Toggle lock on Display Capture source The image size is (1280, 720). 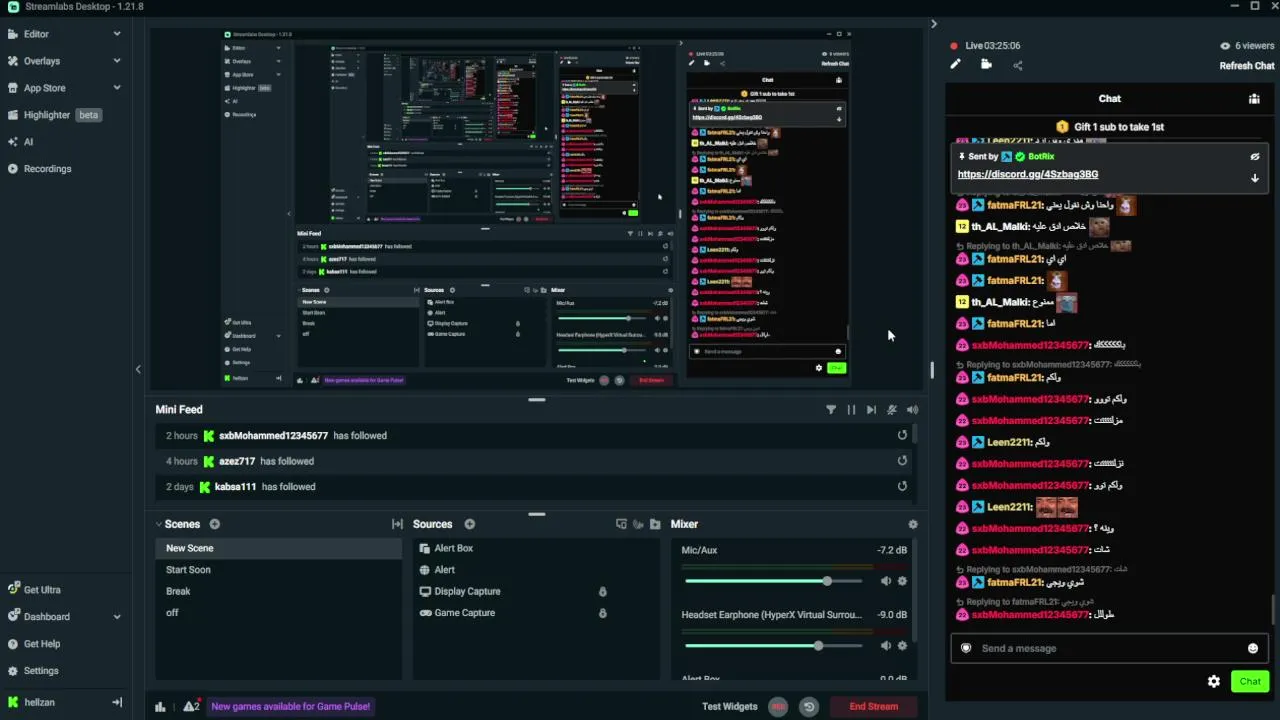click(602, 592)
